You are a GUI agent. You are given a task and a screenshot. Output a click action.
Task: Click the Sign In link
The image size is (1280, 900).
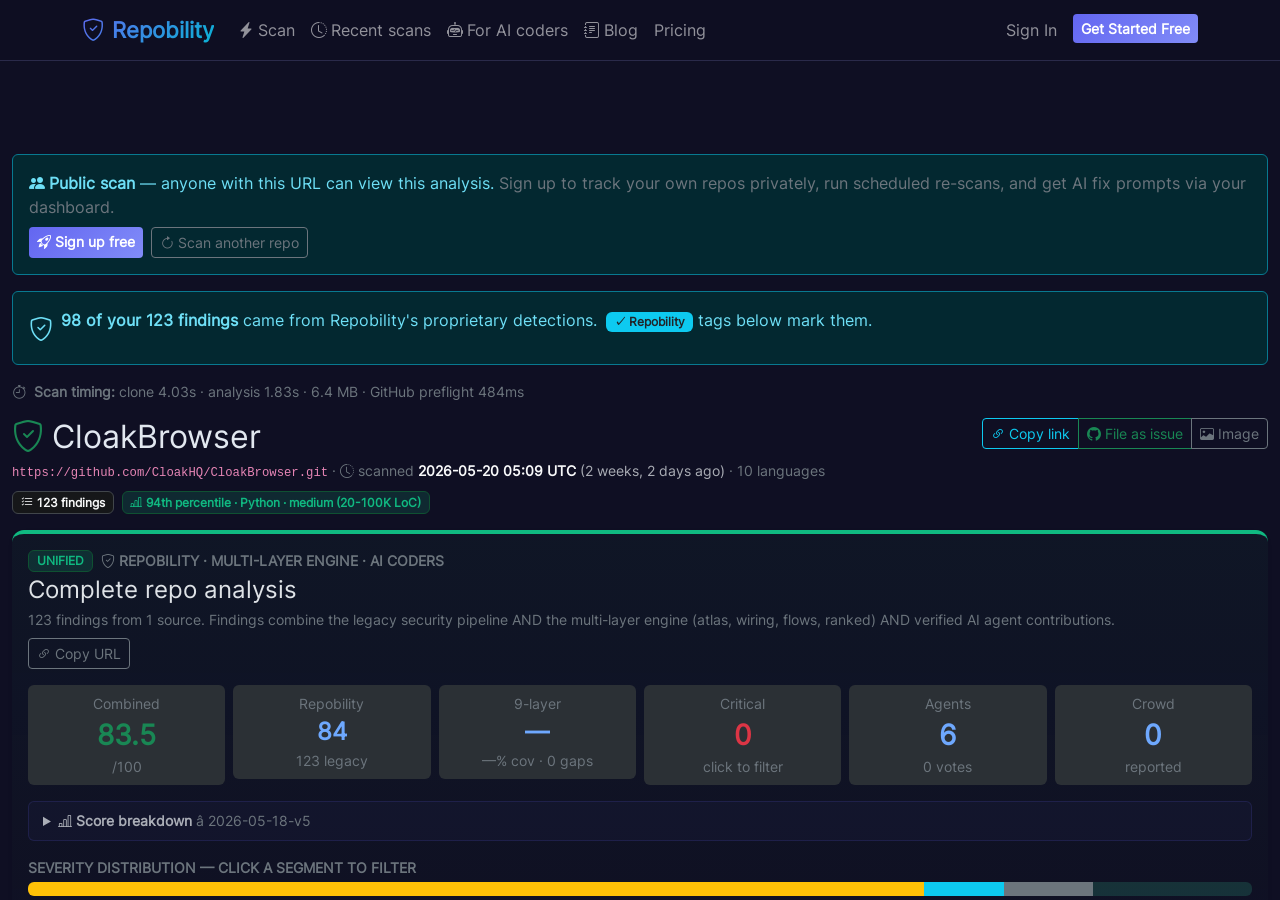[x=1031, y=30]
